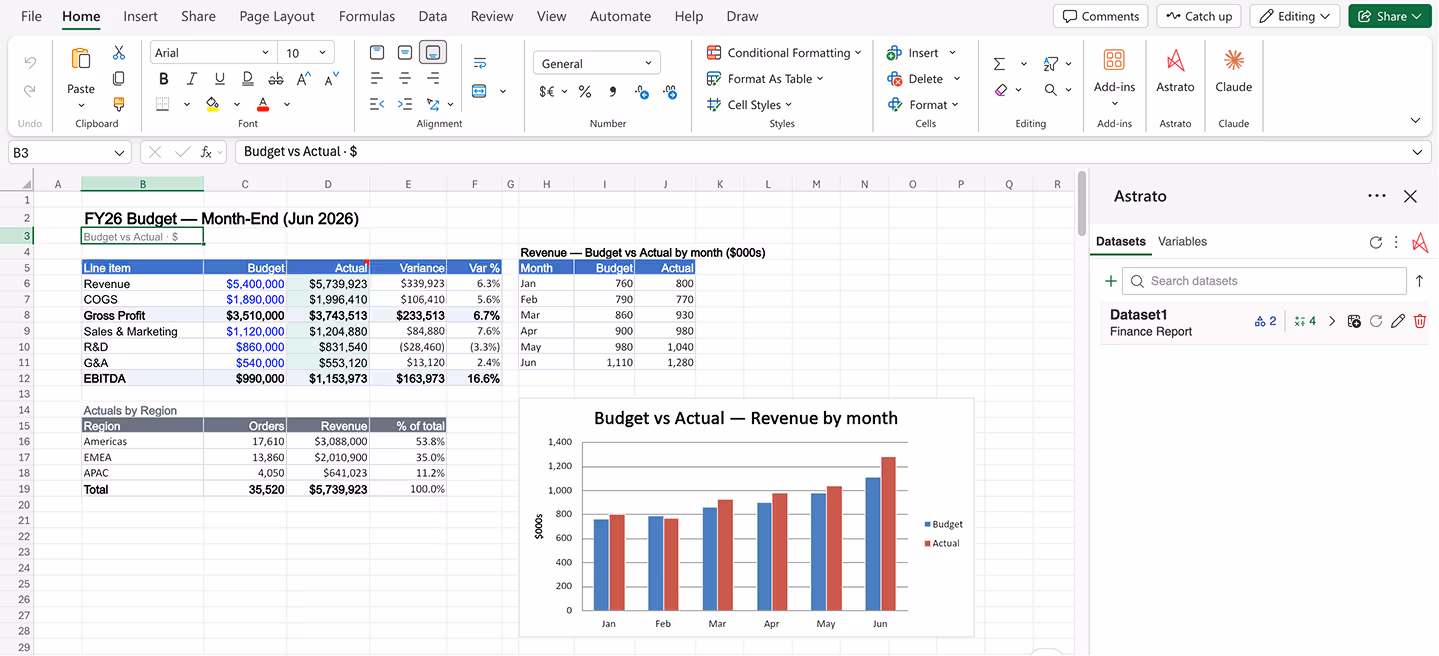Image resolution: width=1439 pixels, height=656 pixels.
Task: Launch the Claude add-in from ribbon
Action: [x=1234, y=71]
